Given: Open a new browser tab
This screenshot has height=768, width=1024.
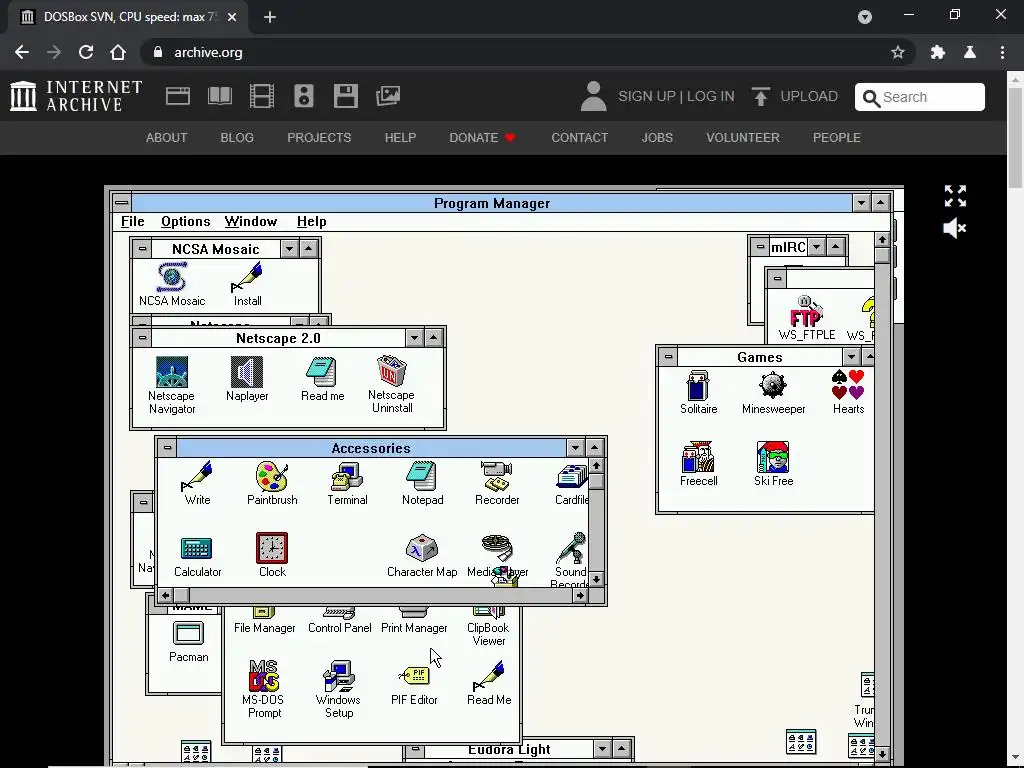Looking at the screenshot, I should click(x=270, y=17).
